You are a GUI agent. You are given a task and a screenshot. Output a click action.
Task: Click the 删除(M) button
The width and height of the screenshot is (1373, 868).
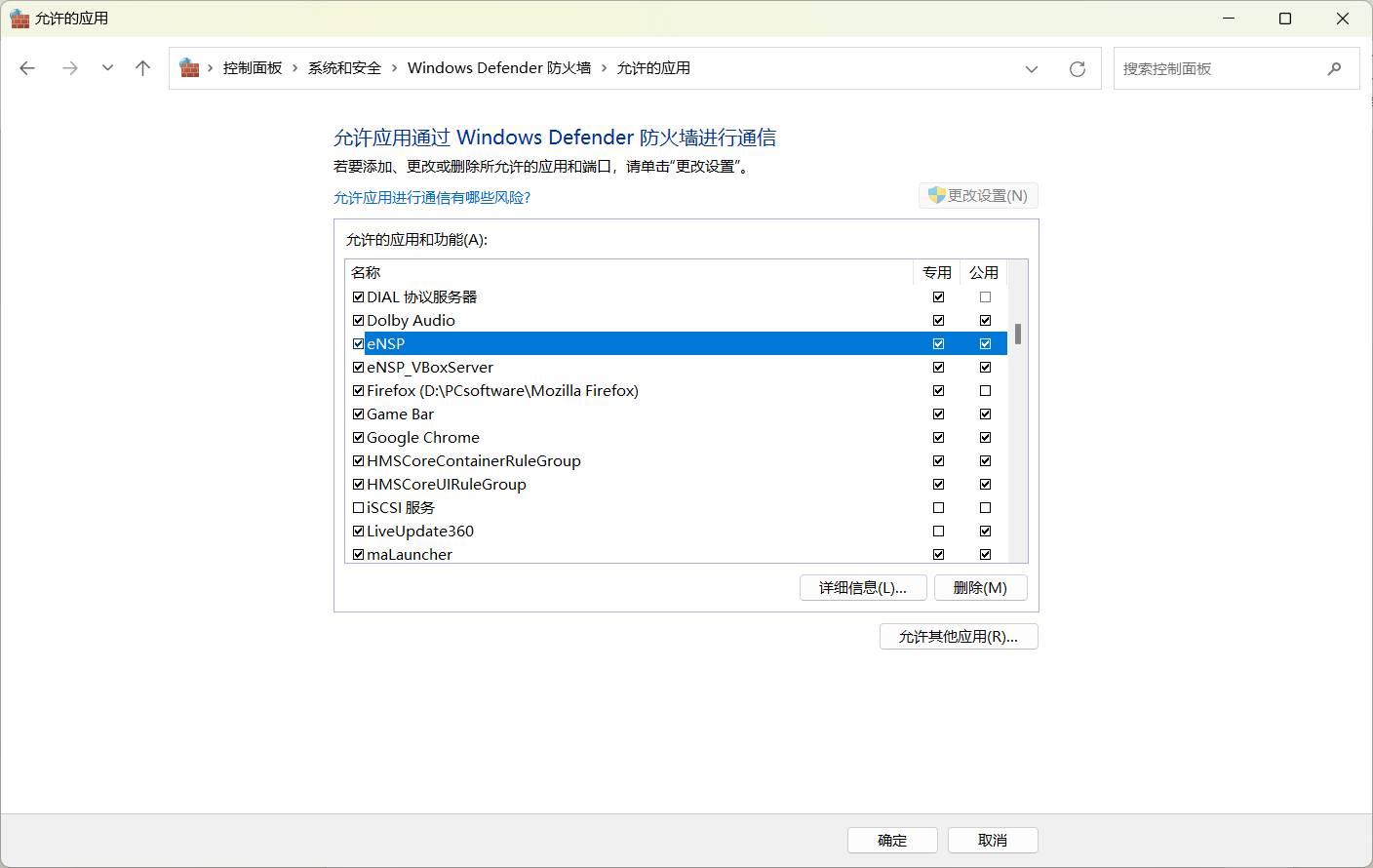click(x=980, y=587)
